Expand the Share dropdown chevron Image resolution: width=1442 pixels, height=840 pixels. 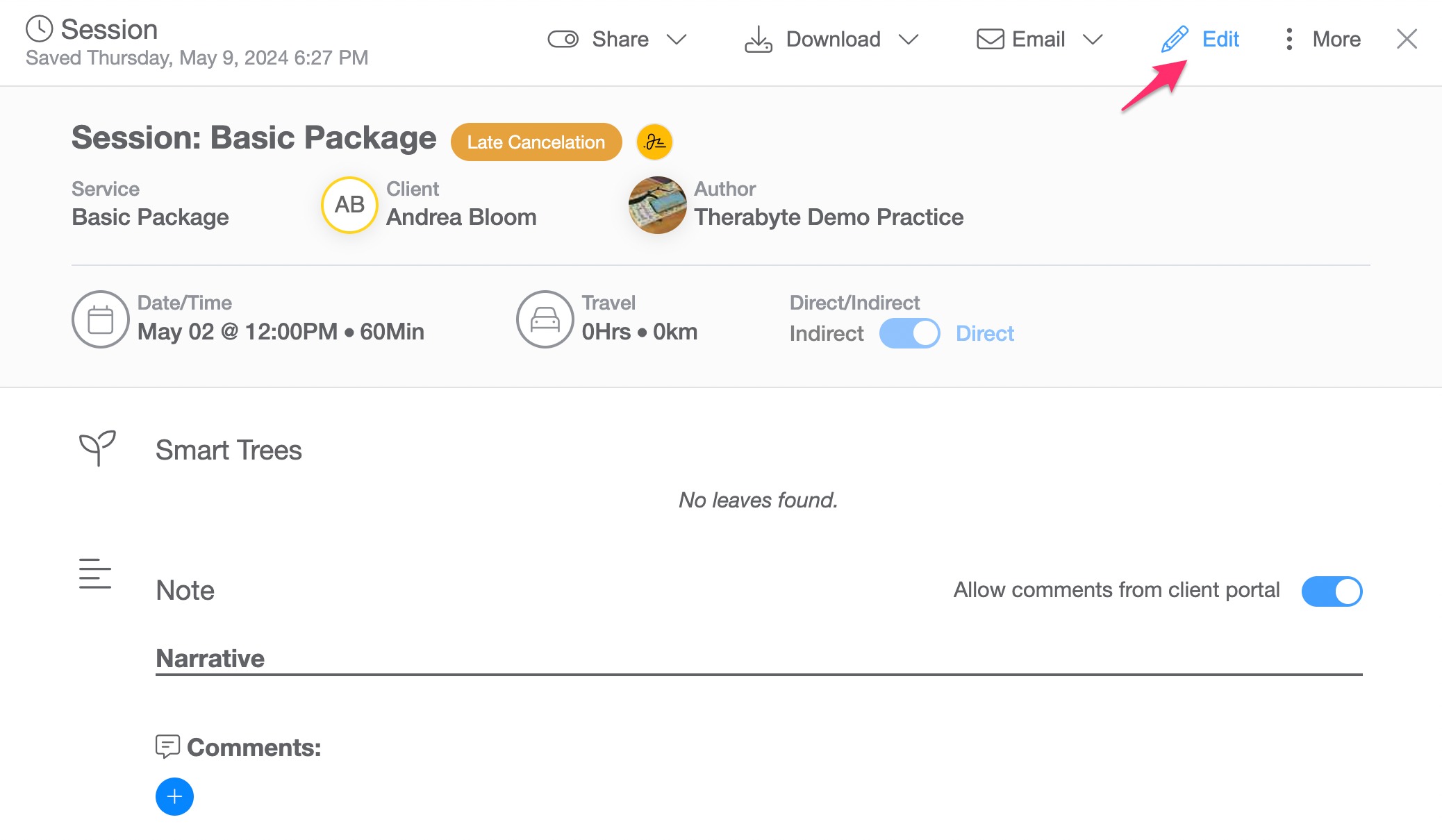677,40
